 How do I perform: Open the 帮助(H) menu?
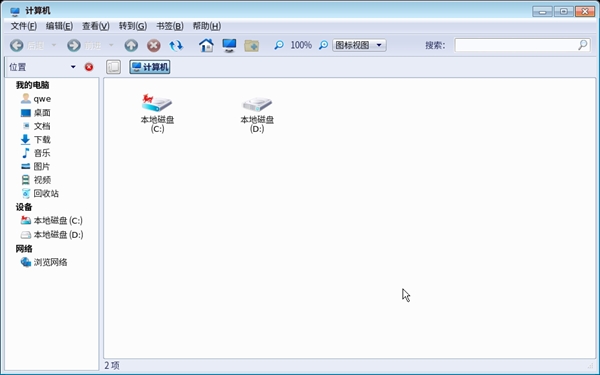point(207,26)
